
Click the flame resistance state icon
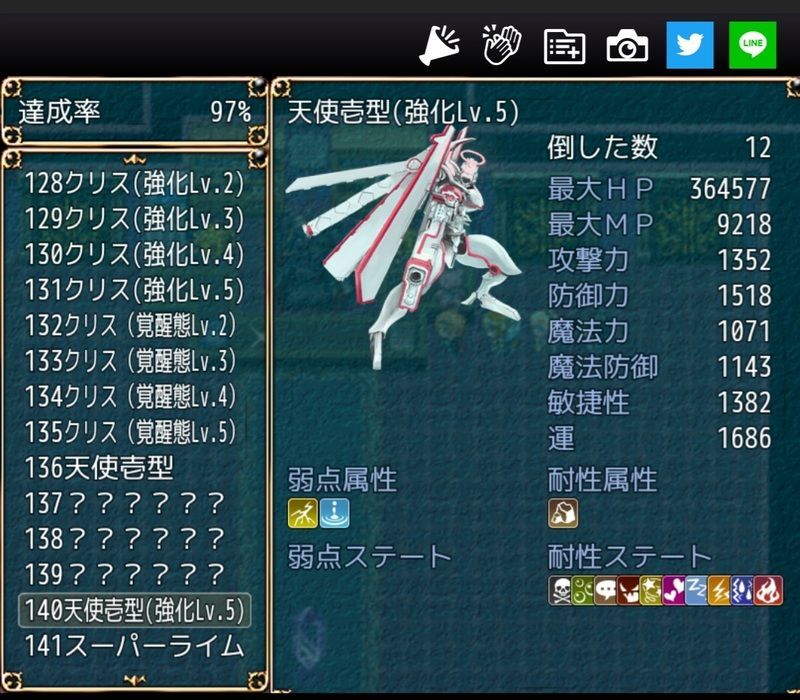click(x=769, y=591)
